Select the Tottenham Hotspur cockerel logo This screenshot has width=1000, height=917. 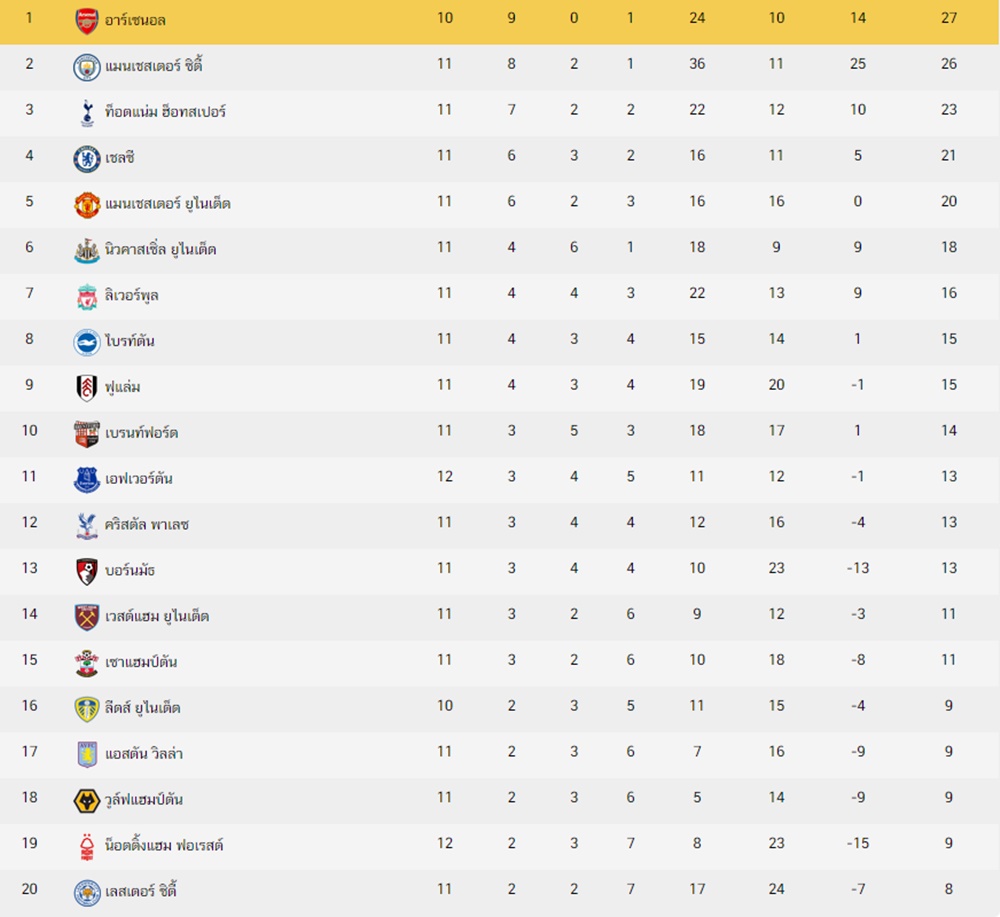[x=87, y=113]
